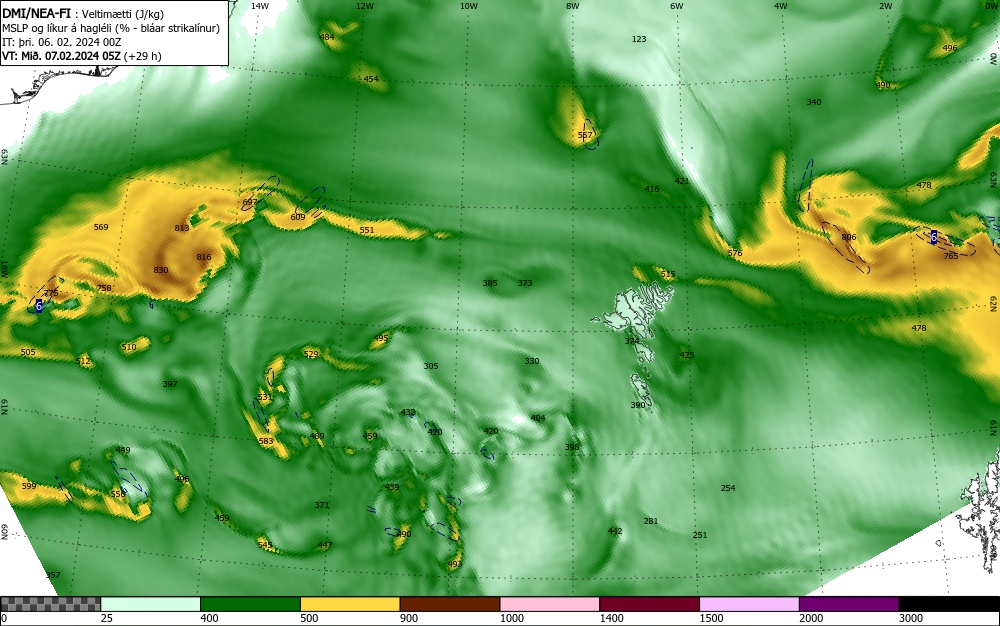Click the '806' CAPE value
1000x626 pixels.
click(849, 238)
